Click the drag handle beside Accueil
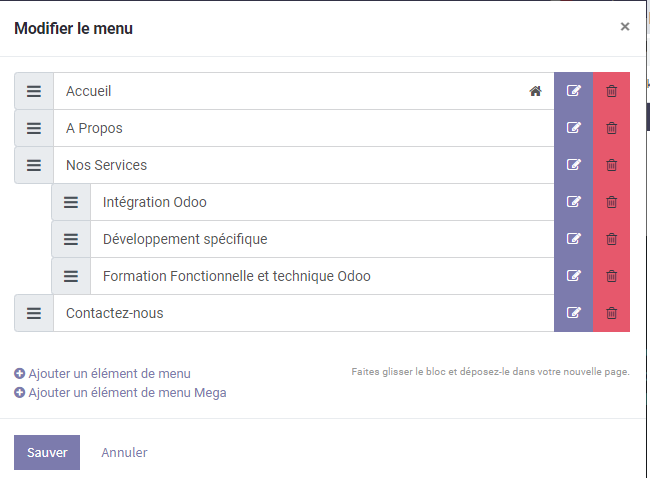 (x=34, y=91)
